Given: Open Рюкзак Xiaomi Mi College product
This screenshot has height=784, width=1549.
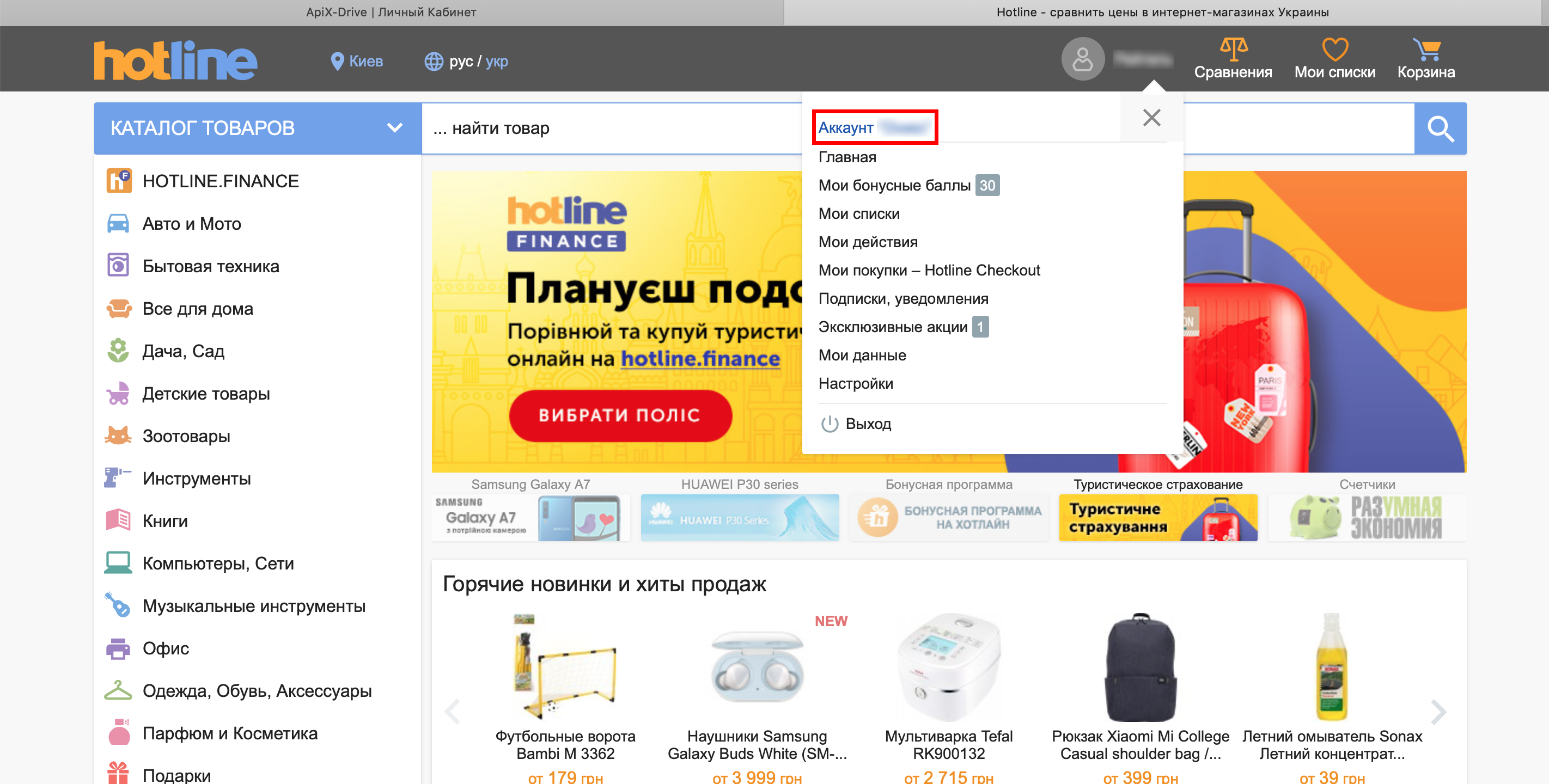Looking at the screenshot, I should pos(1140,745).
